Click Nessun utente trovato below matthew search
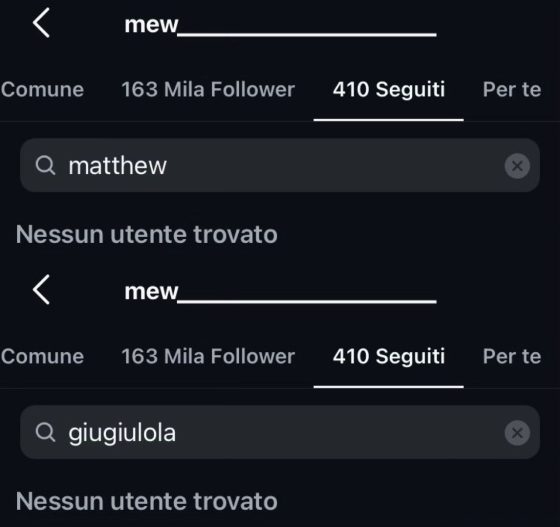Viewport: 560px width, 527px height. click(x=146, y=235)
